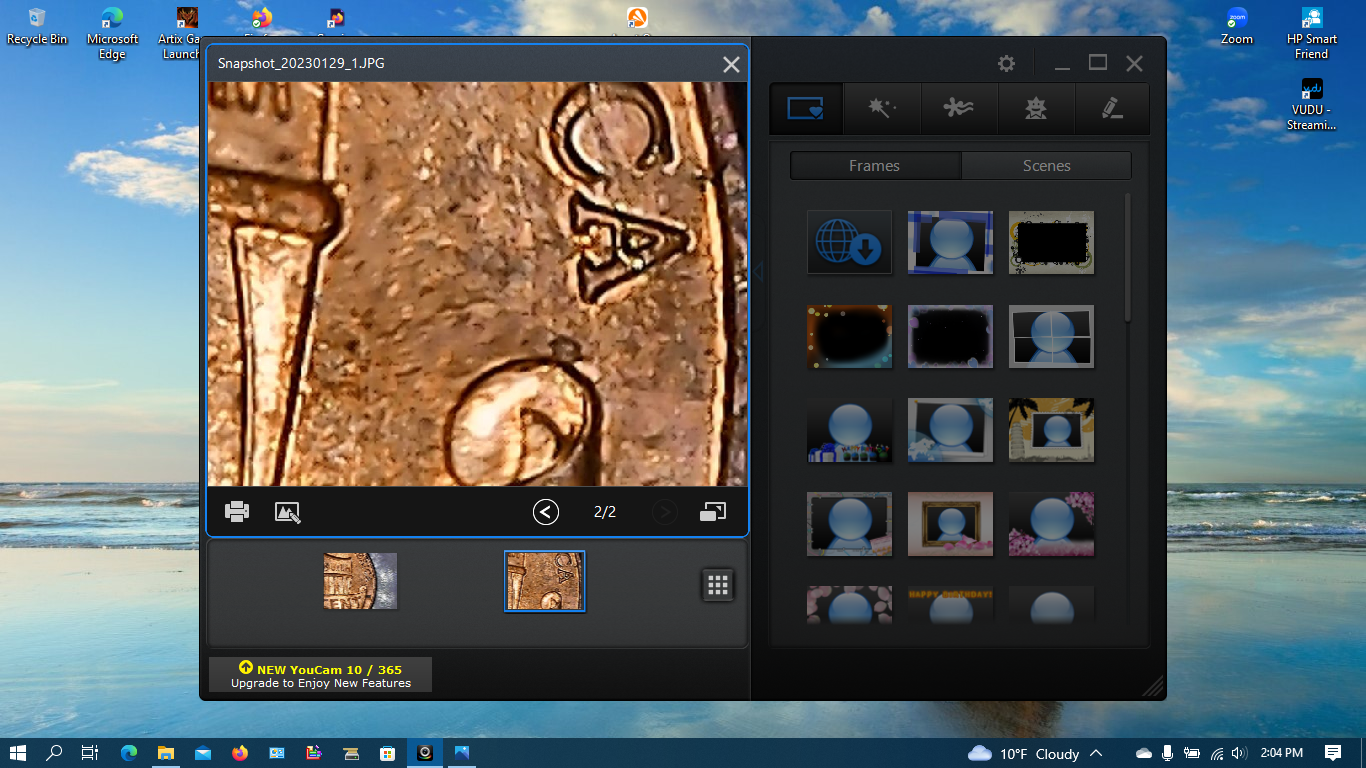
Task: Collapse the effects panel with side arrow
Action: (758, 272)
